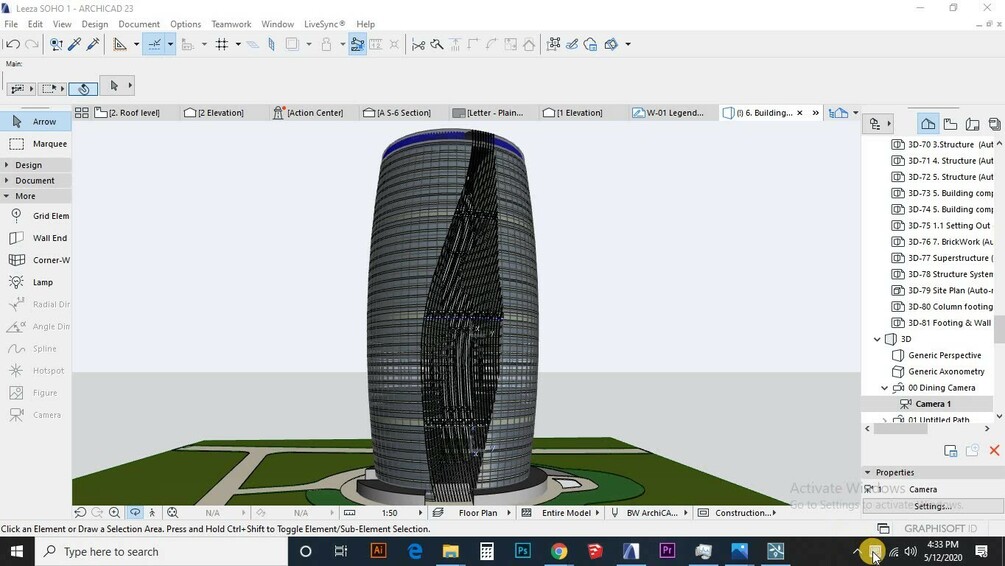Open the Design menu
Image resolution: width=1005 pixels, height=566 pixels.
[x=95, y=24]
